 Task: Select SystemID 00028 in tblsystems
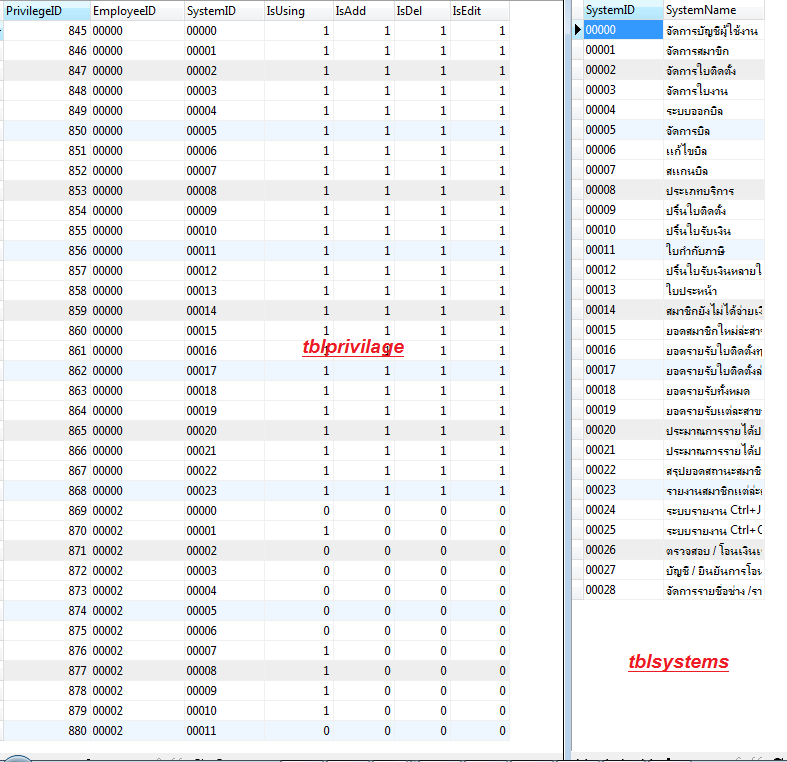point(622,590)
